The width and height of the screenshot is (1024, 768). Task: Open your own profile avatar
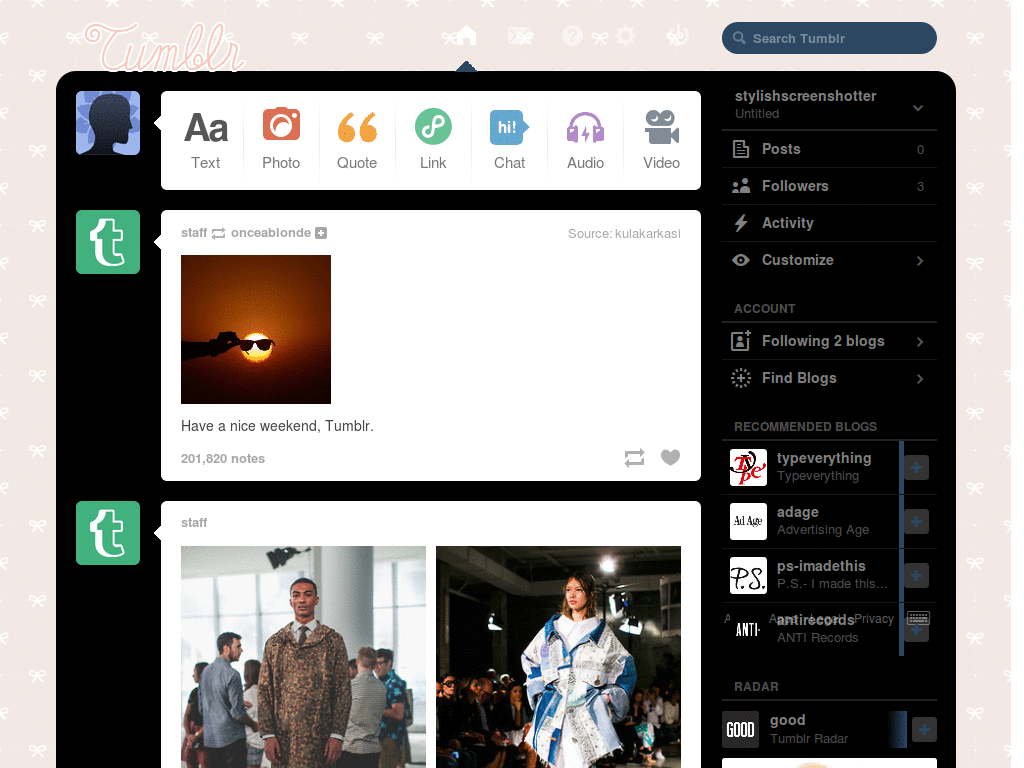(108, 123)
